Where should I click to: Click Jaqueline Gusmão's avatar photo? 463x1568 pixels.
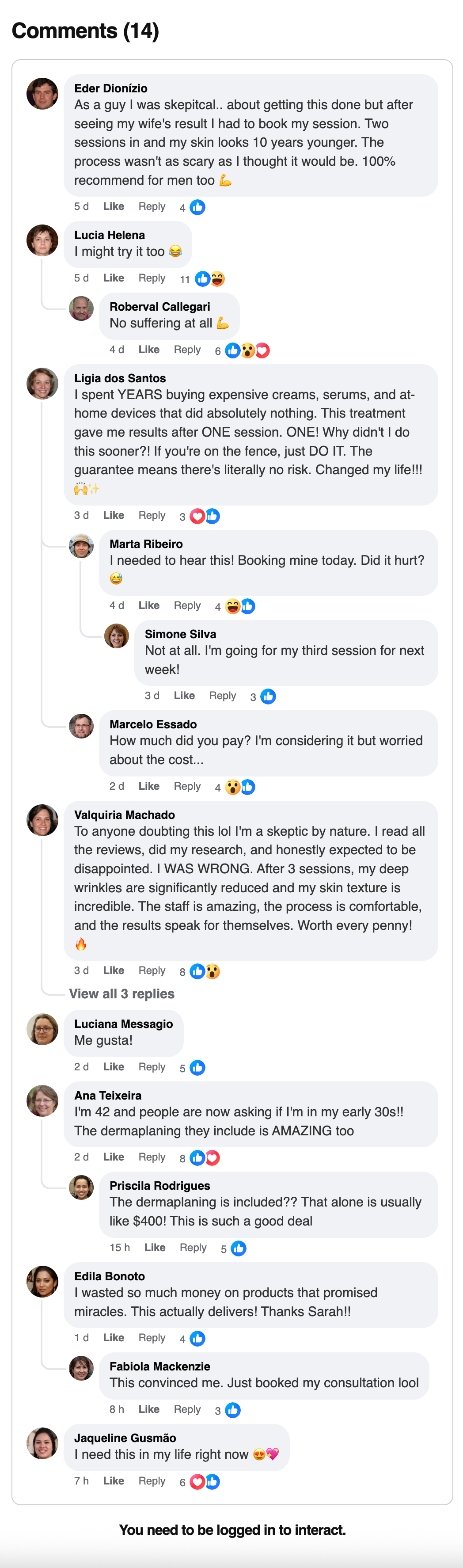coord(42,1443)
